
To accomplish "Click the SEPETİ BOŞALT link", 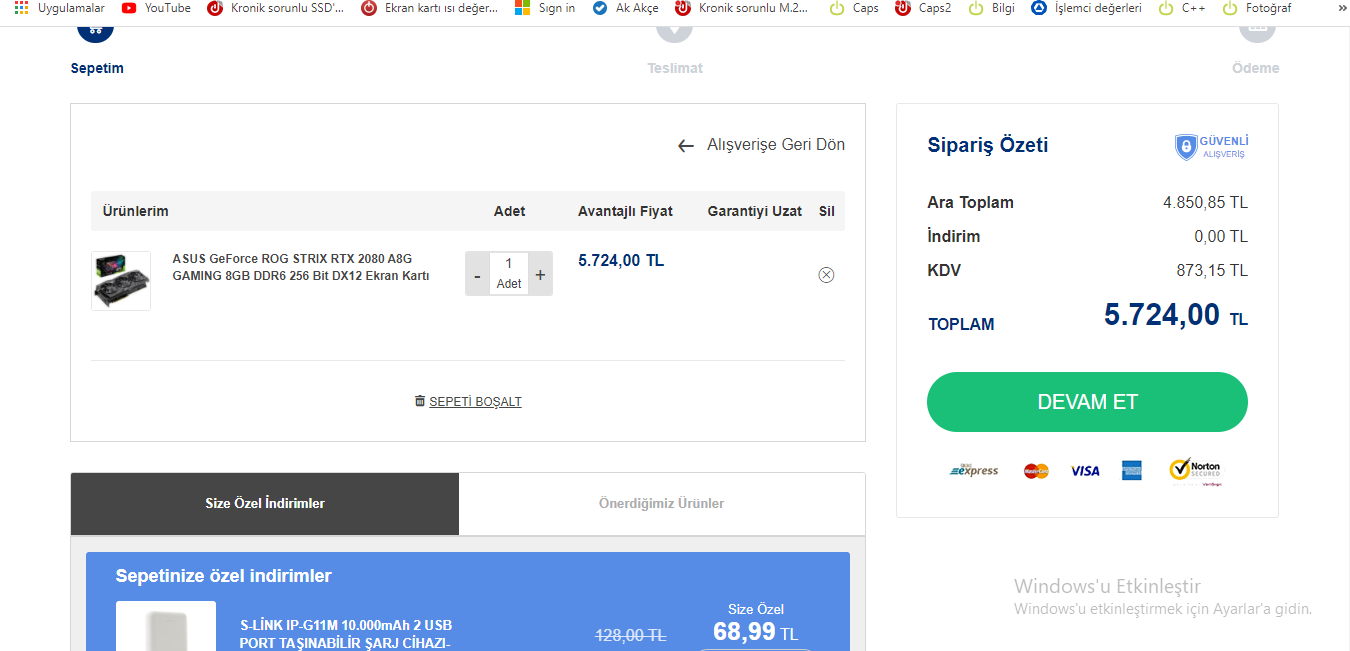I will [475, 402].
